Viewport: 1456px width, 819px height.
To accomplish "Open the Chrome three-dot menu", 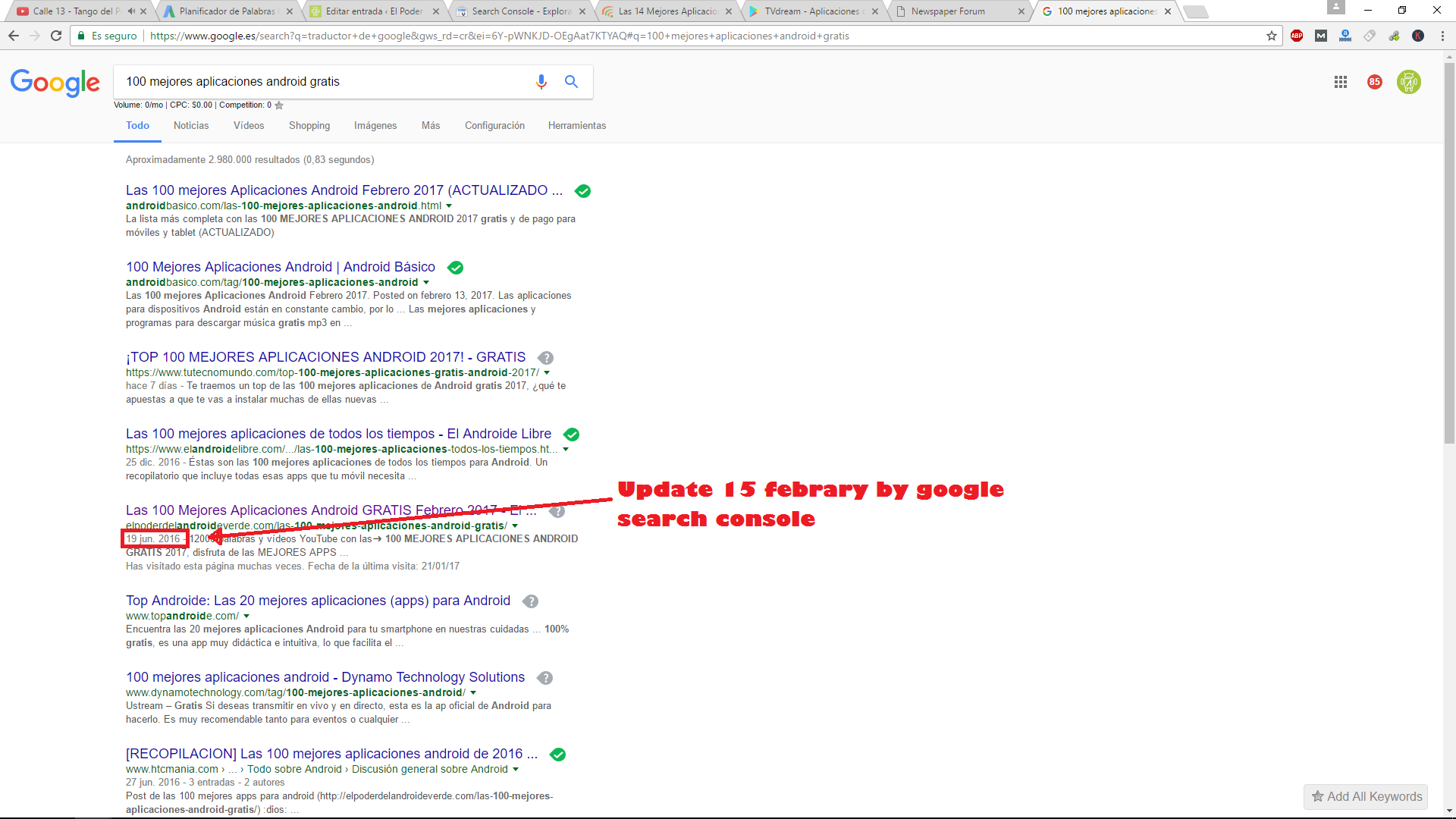I will pyautogui.click(x=1442, y=36).
